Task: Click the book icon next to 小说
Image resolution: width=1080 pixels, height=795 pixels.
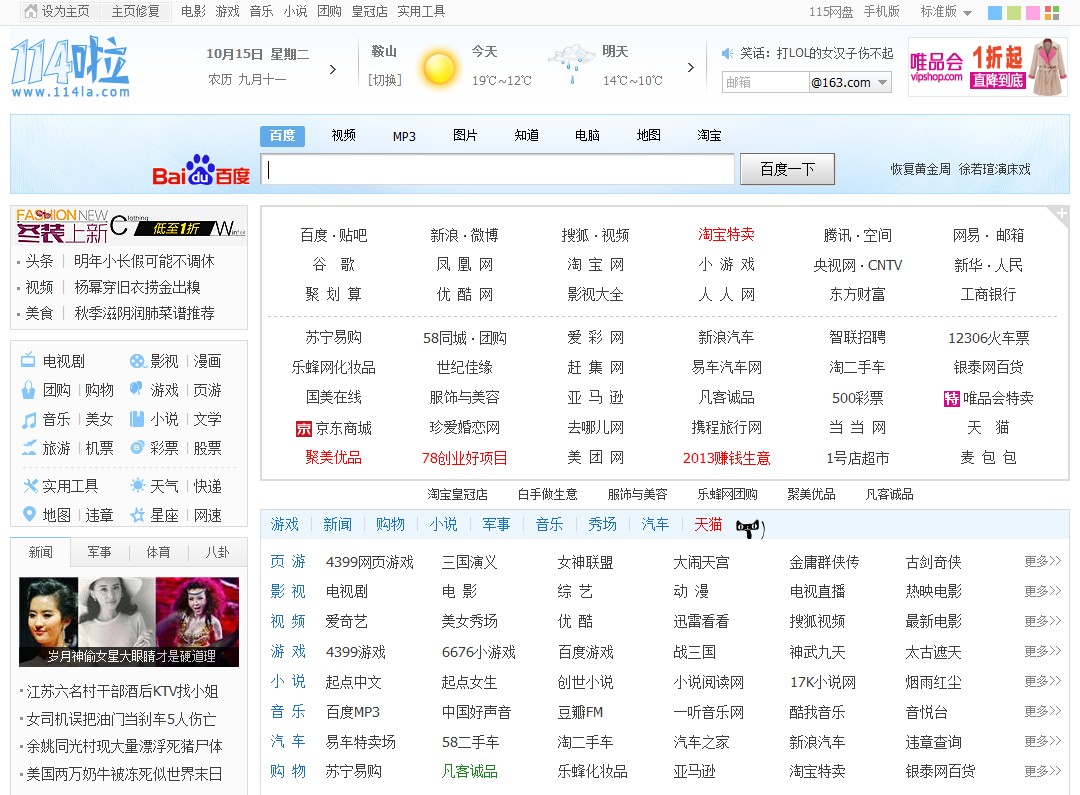Action: point(137,419)
